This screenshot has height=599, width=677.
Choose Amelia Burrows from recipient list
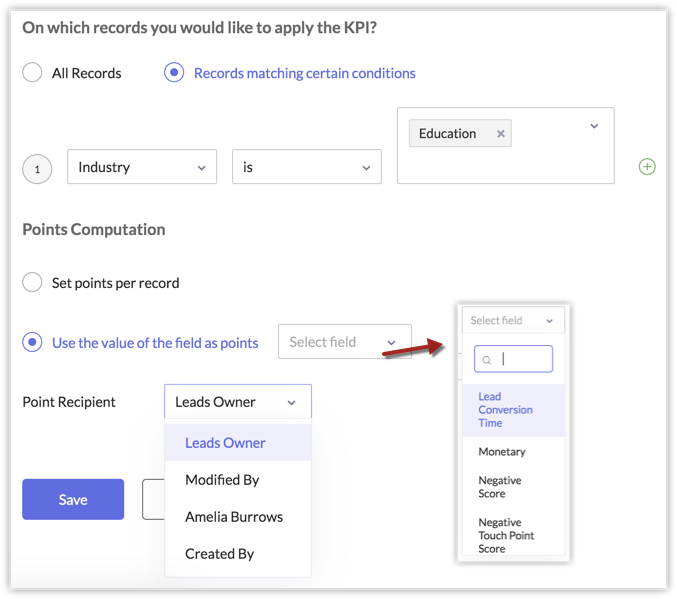tap(234, 517)
